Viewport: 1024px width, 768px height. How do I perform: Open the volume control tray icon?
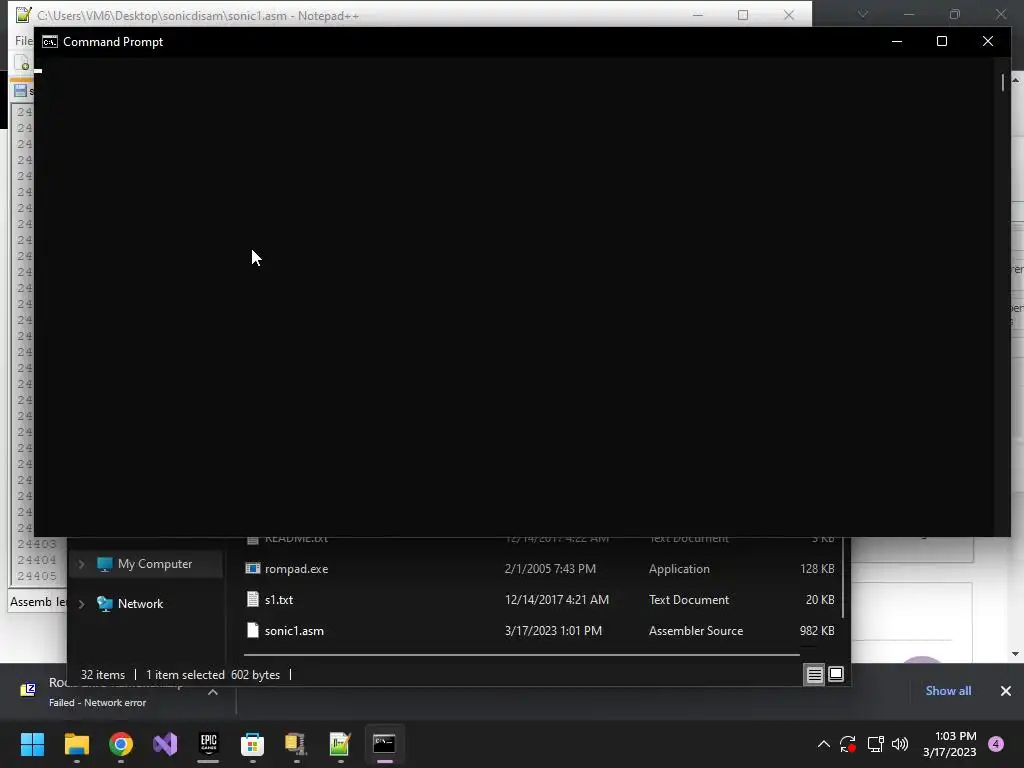(900, 743)
